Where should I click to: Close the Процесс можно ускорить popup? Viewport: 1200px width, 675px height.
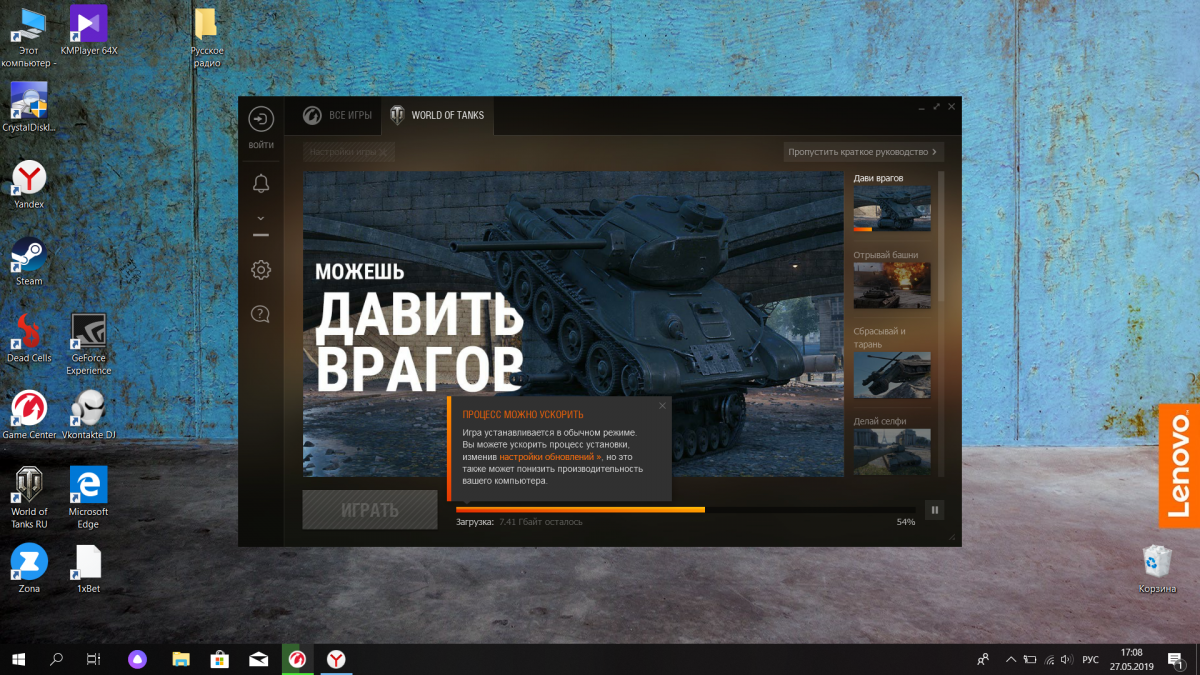[662, 406]
